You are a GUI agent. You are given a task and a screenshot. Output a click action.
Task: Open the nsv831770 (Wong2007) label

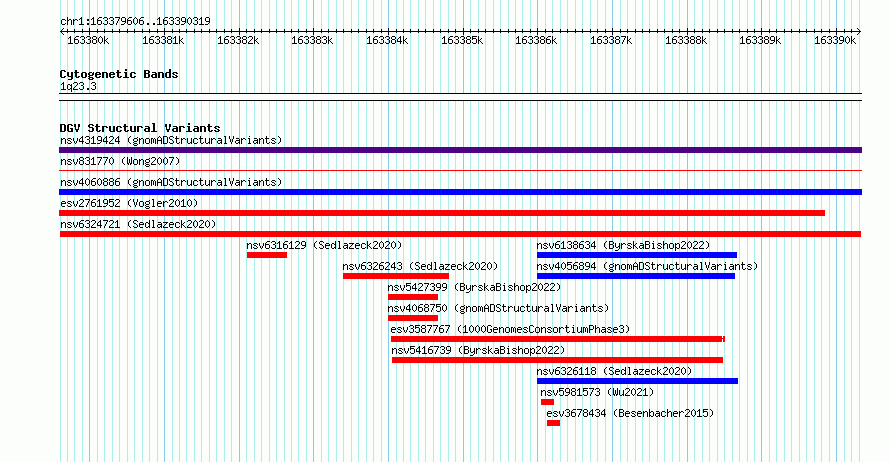[x=120, y=161]
